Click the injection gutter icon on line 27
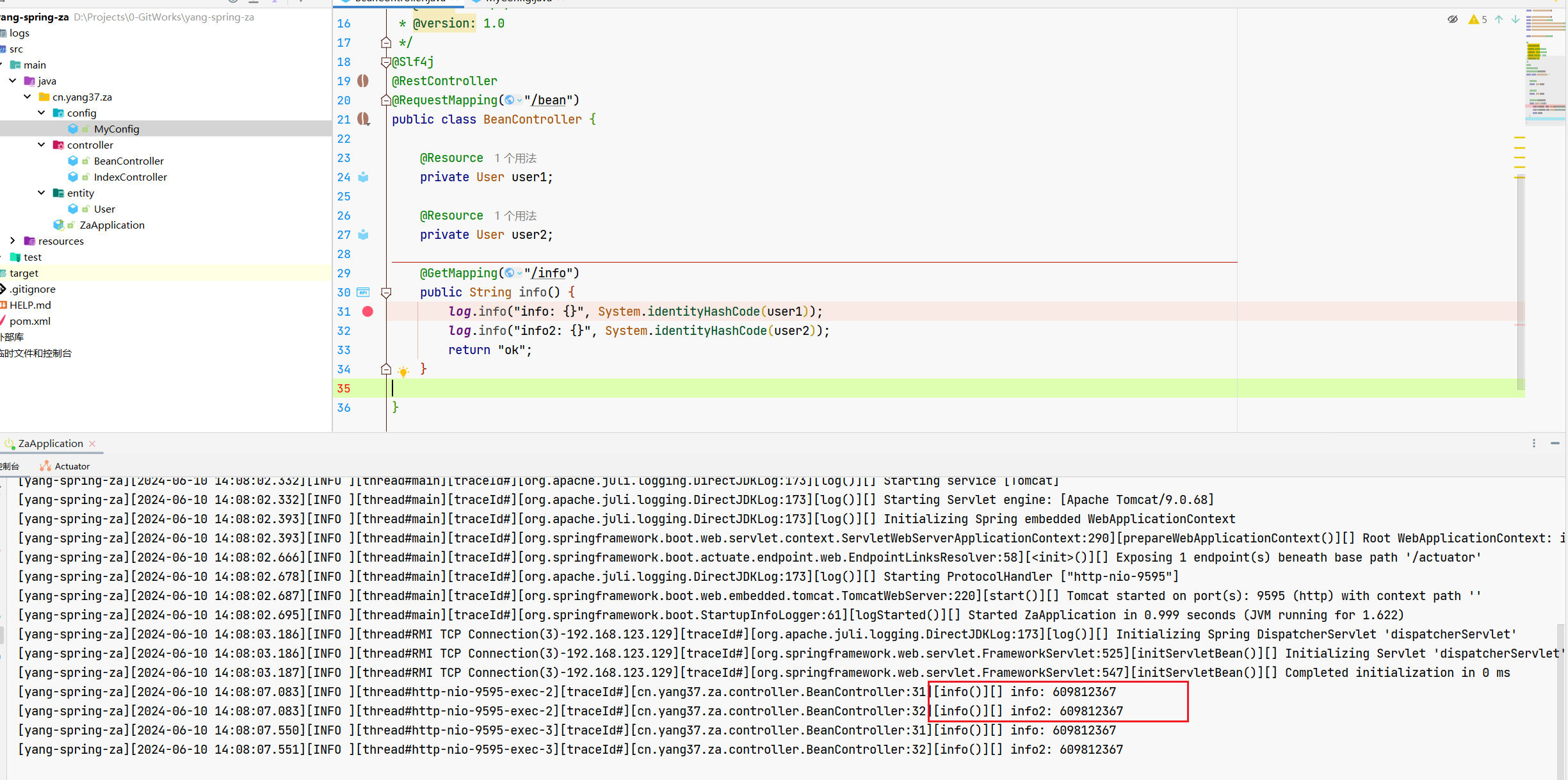 point(363,234)
